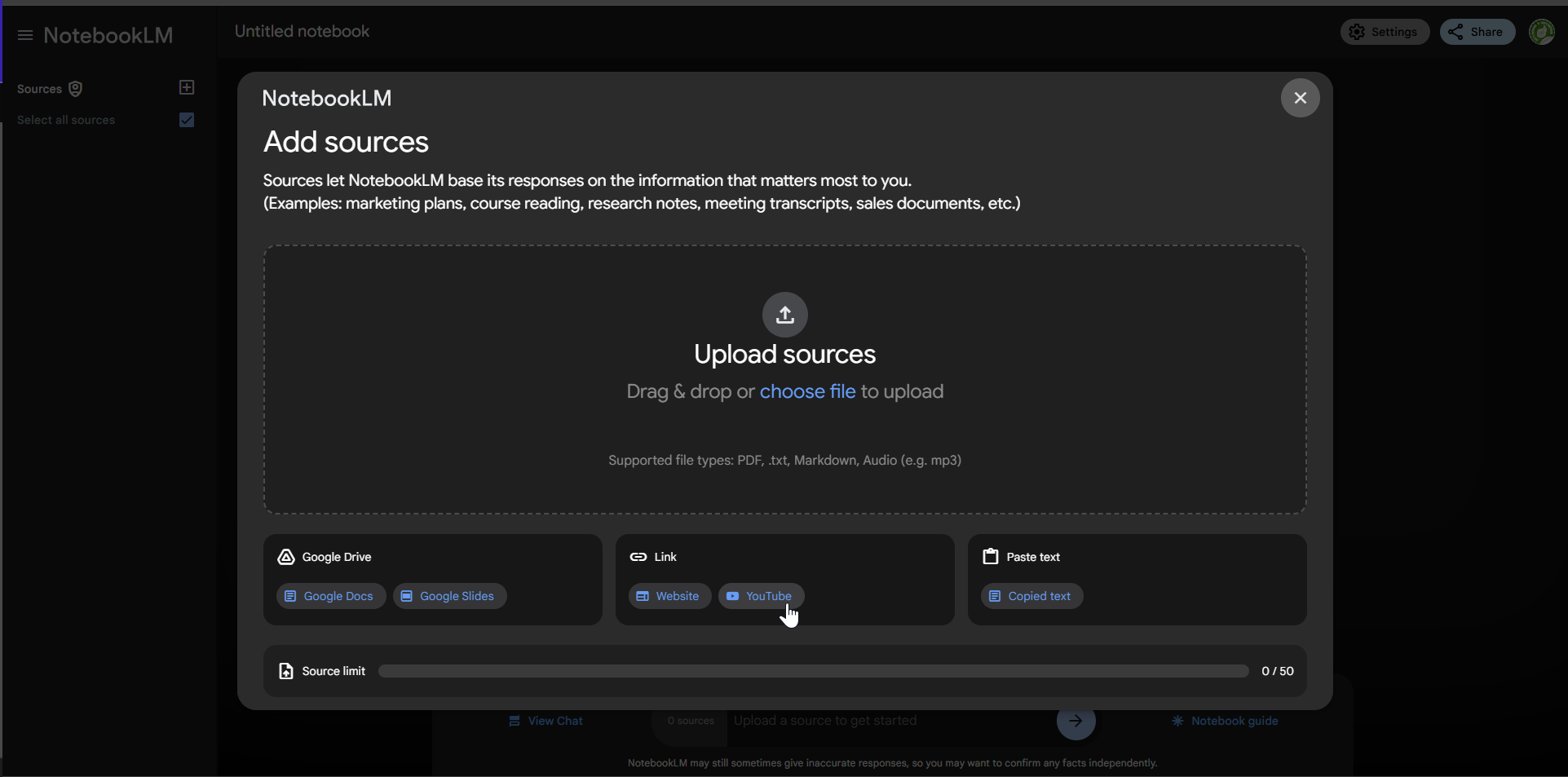The width and height of the screenshot is (1568, 777).
Task: Click the 0 sources indicator
Action: 691,721
